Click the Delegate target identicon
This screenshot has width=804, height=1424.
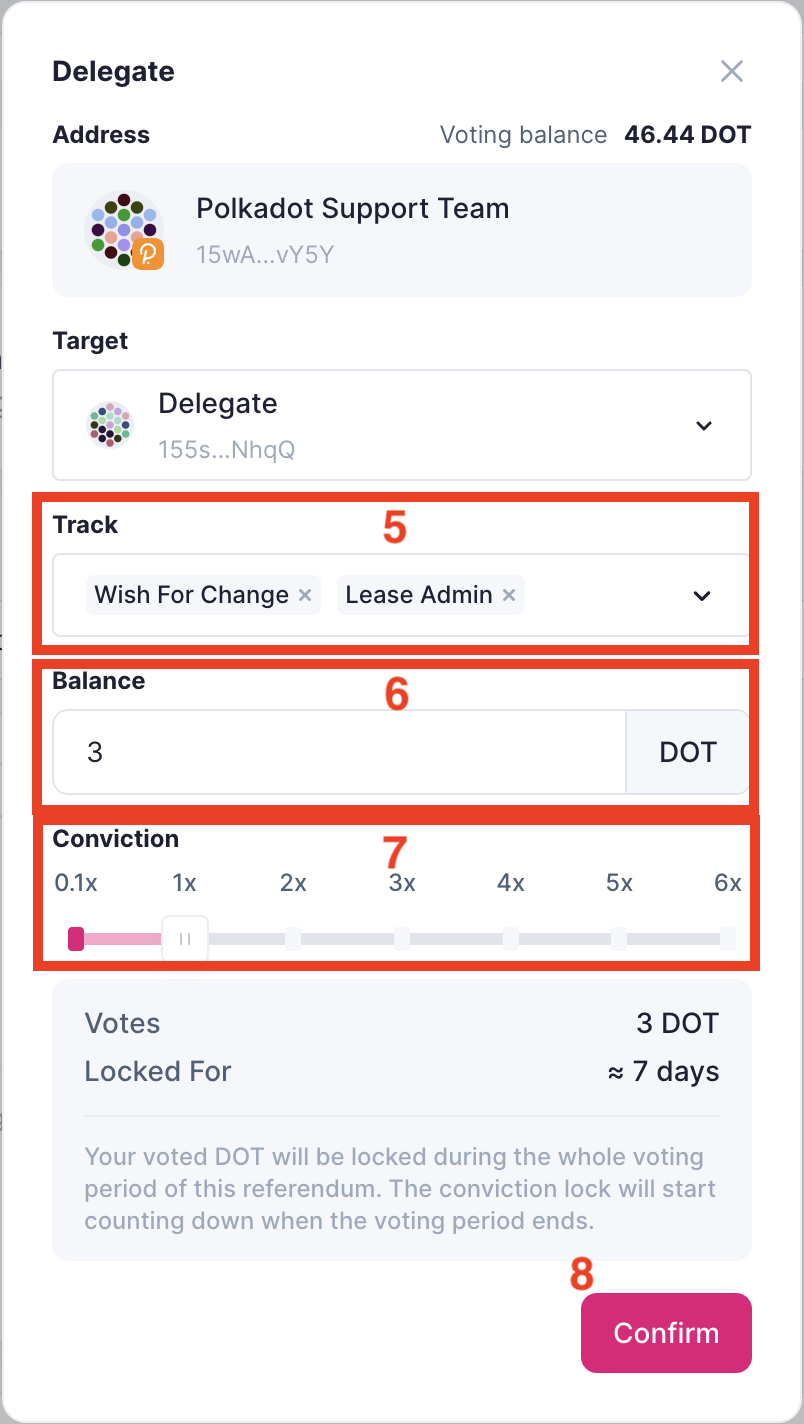pos(110,425)
